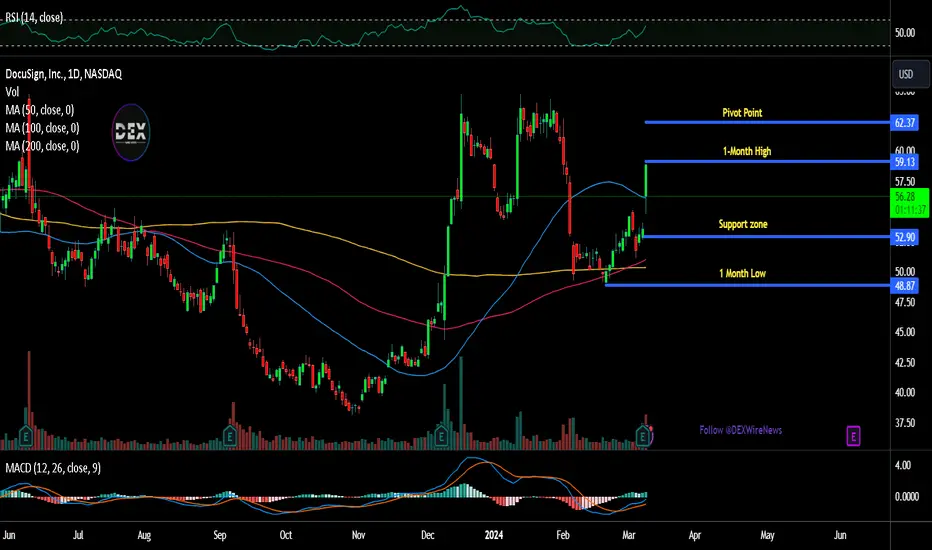This screenshot has height=550, width=932.
Task: Click the green 56.28 current price label
Action: point(910,202)
